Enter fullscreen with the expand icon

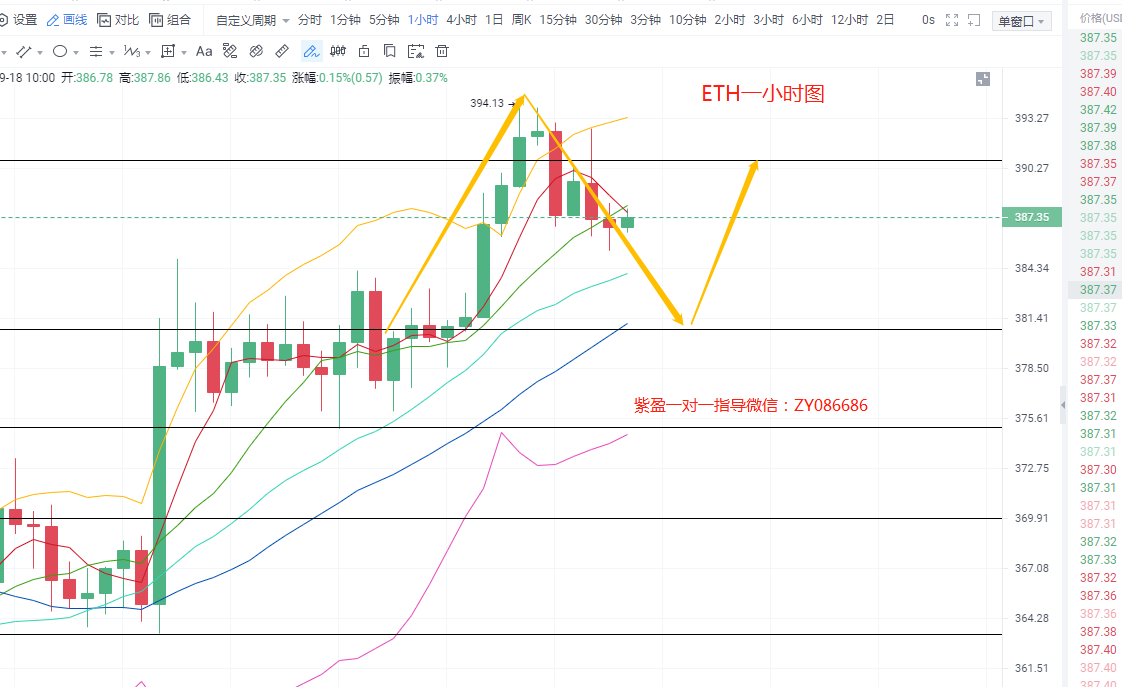coord(952,20)
